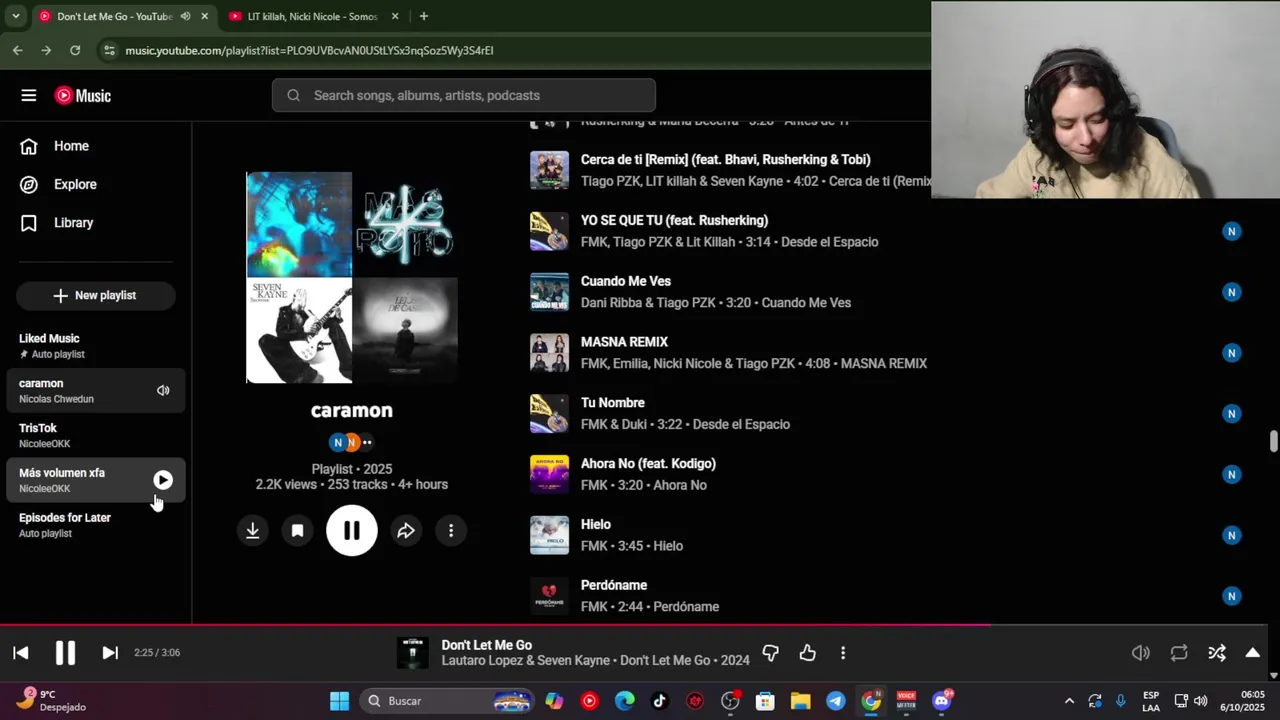Image resolution: width=1280 pixels, height=720 pixels.
Task: Dislike Don't Let Me Go
Action: pyautogui.click(x=770, y=653)
